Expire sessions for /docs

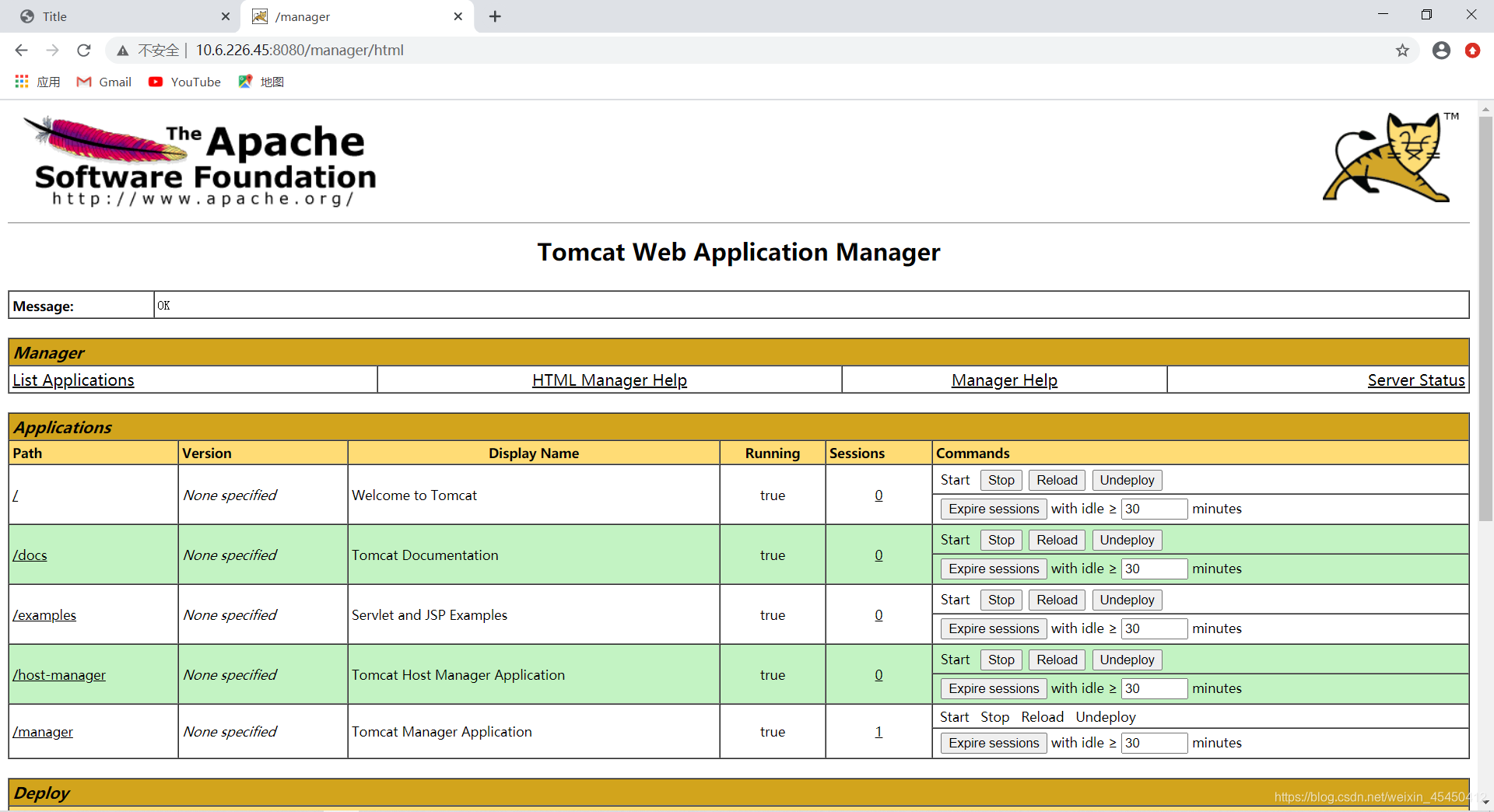tap(994, 569)
